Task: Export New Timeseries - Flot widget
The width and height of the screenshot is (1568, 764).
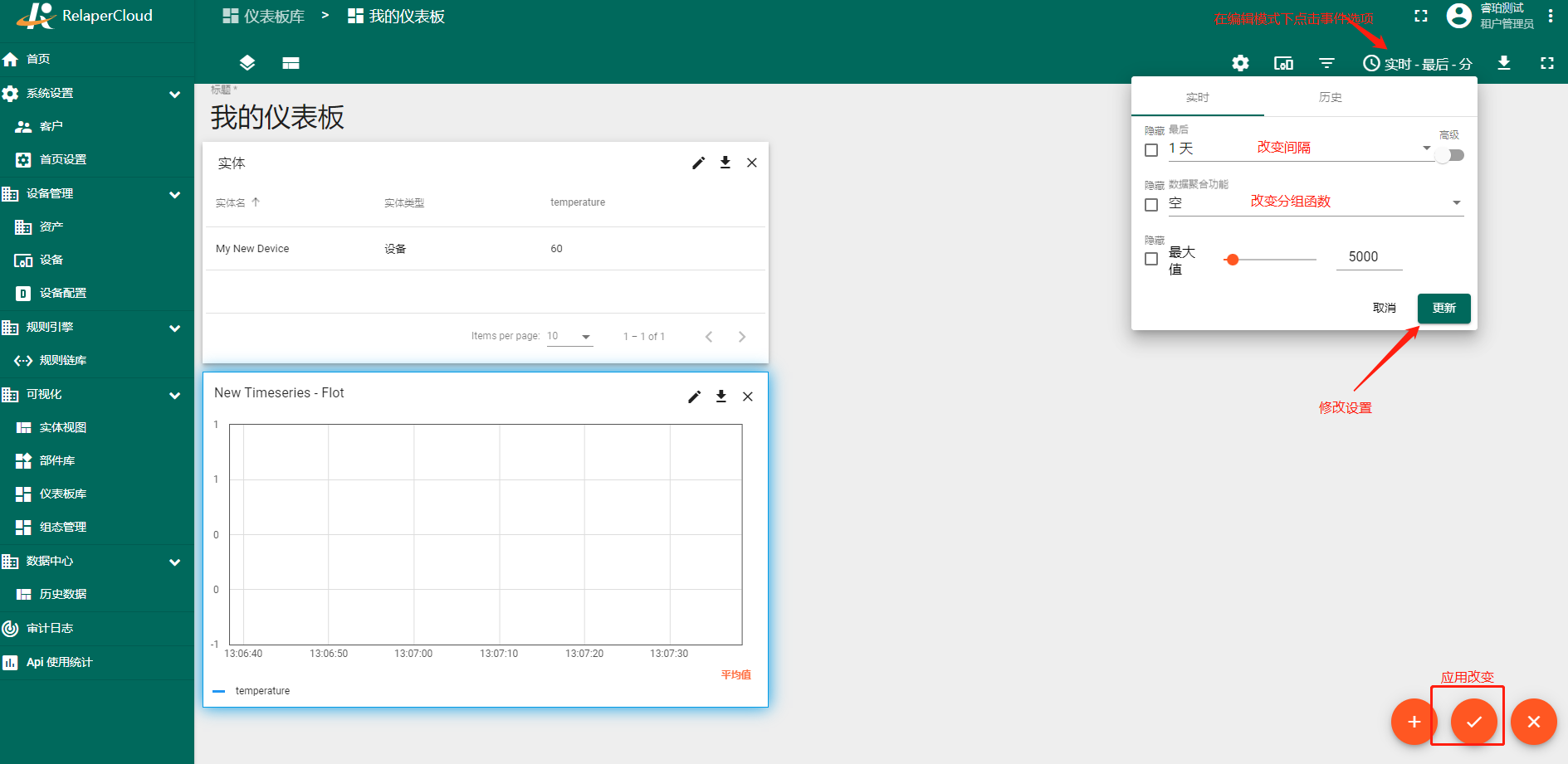Action: (x=721, y=397)
